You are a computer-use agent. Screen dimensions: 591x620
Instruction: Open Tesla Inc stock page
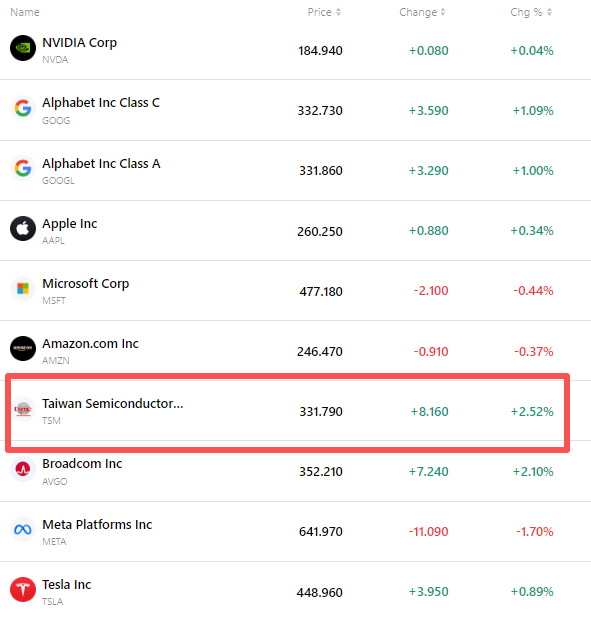67,584
